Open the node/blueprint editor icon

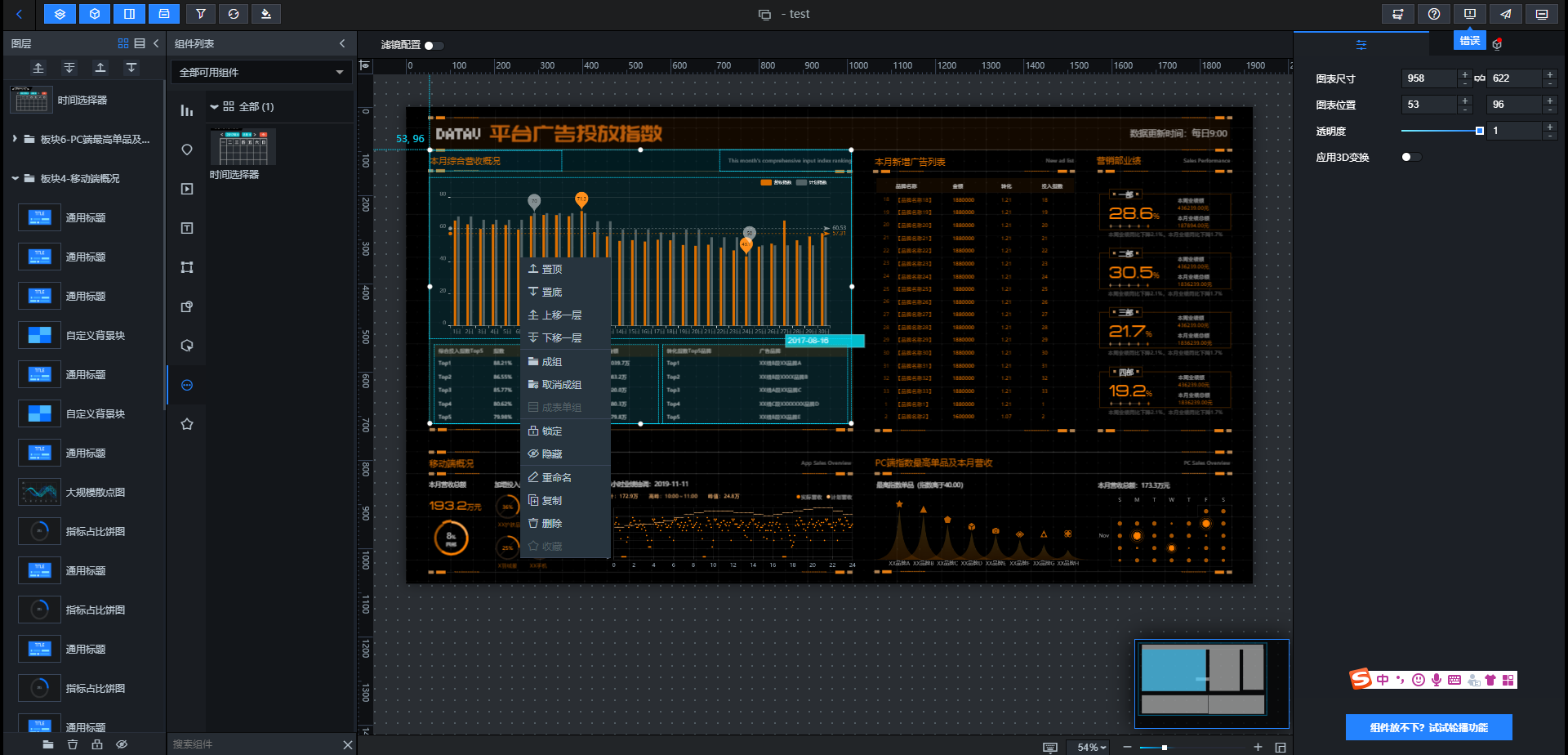click(x=1398, y=14)
